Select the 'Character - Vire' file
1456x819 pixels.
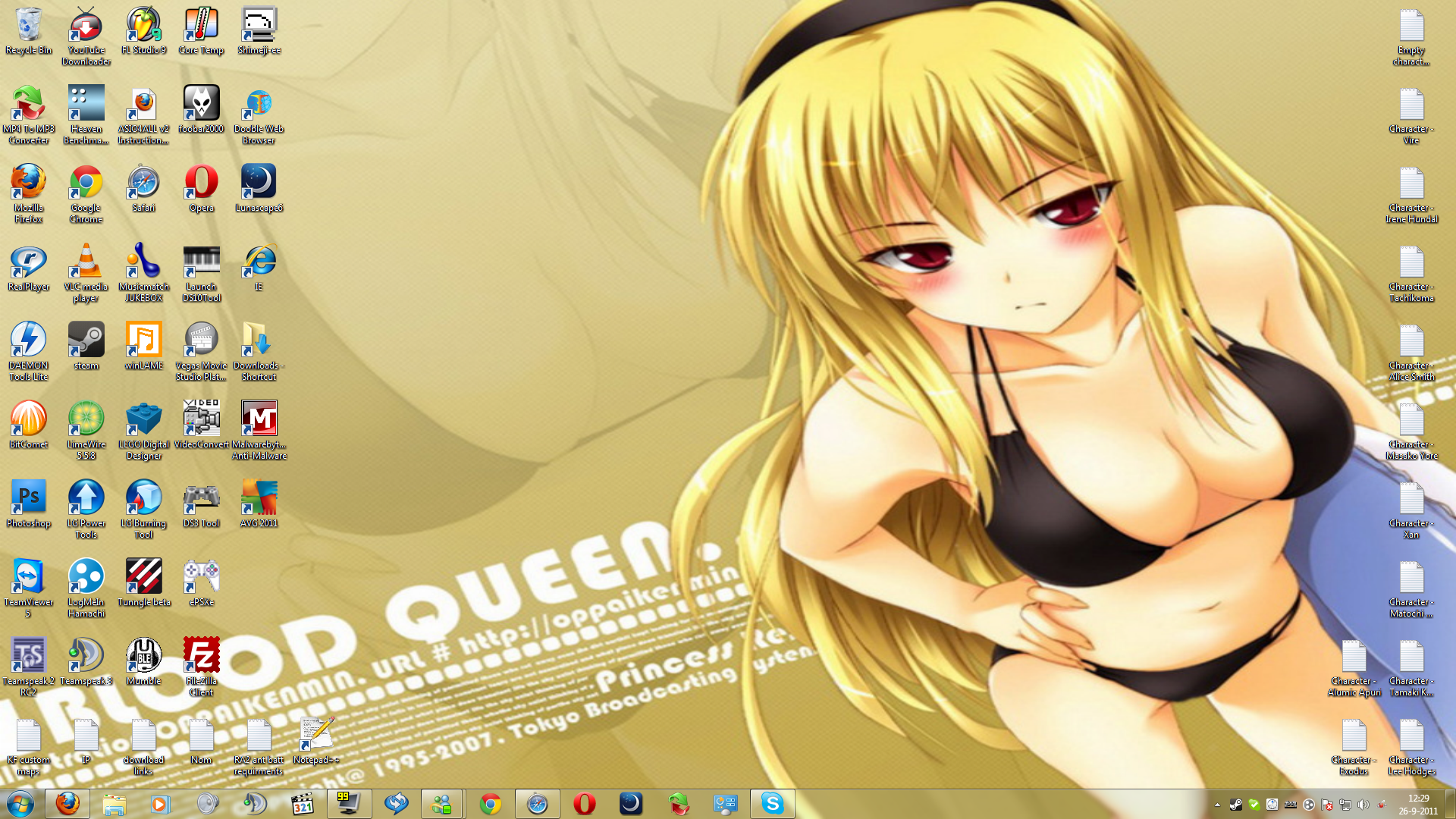1412,115
